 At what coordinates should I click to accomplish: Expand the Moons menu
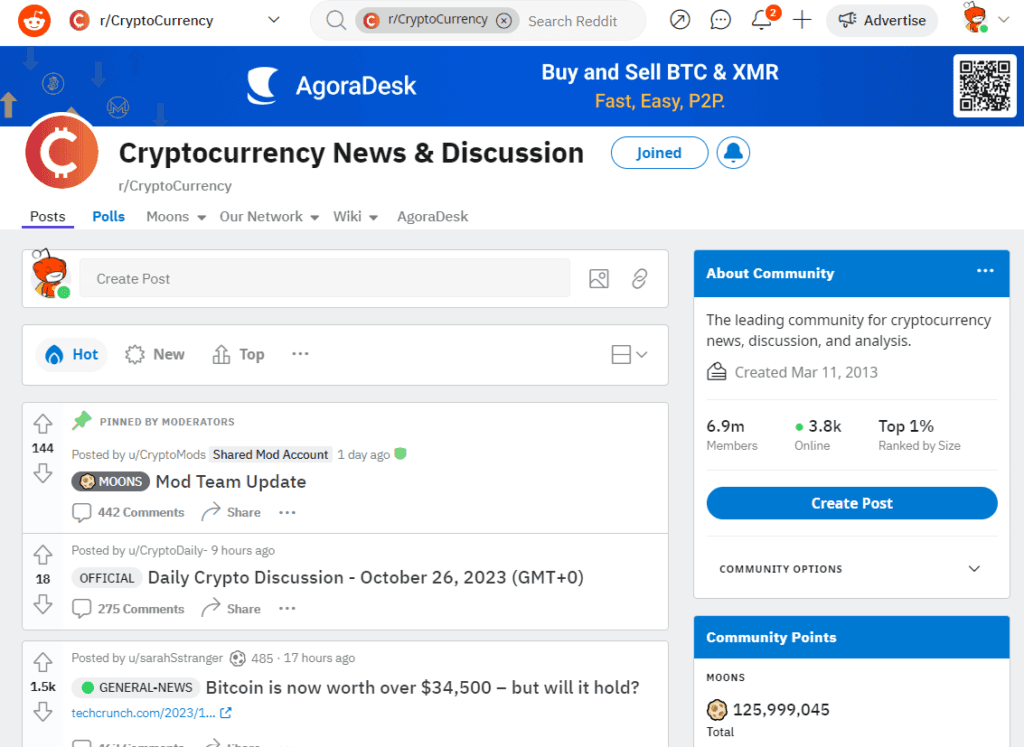pyautogui.click(x=176, y=217)
